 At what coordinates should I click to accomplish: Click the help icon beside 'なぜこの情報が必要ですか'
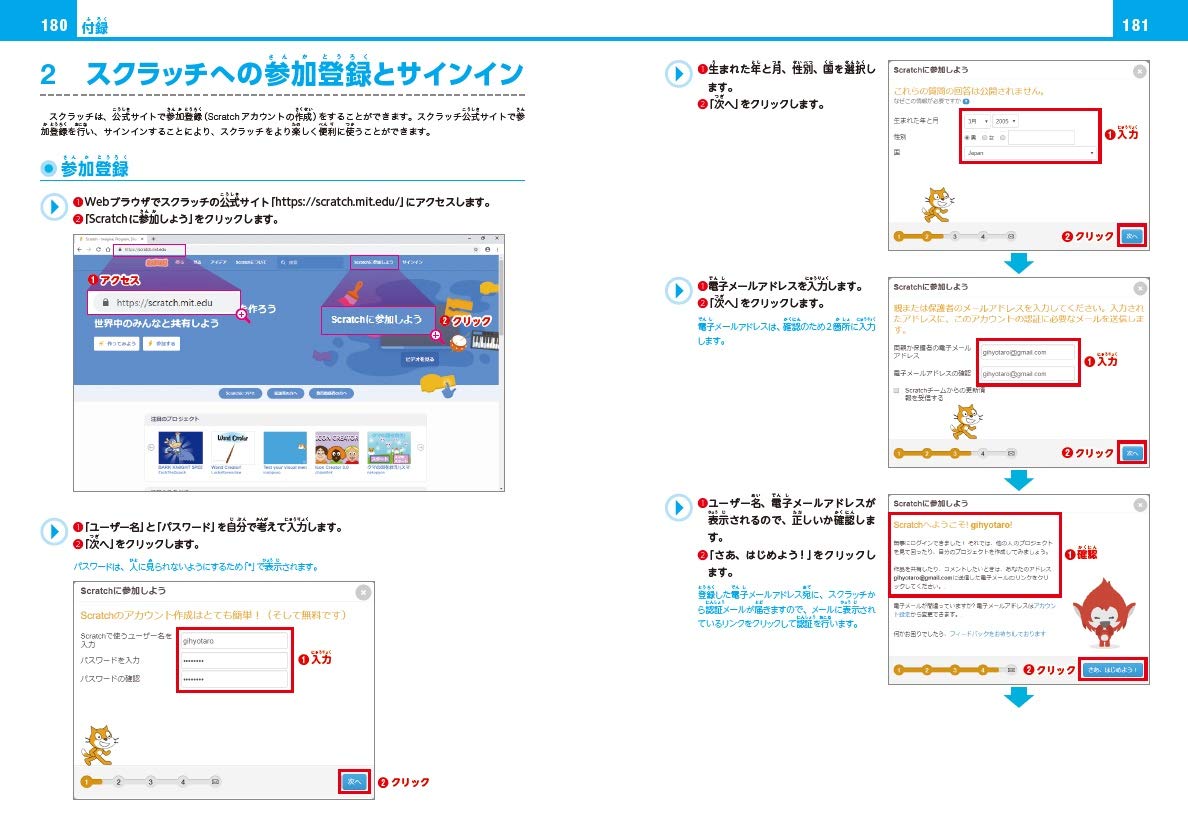965,101
